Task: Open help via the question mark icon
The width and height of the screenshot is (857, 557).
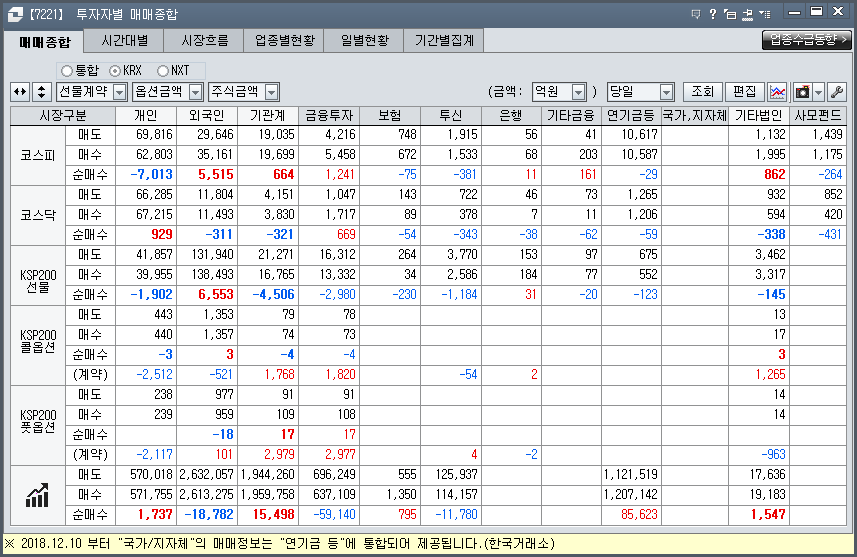Action: 713,14
